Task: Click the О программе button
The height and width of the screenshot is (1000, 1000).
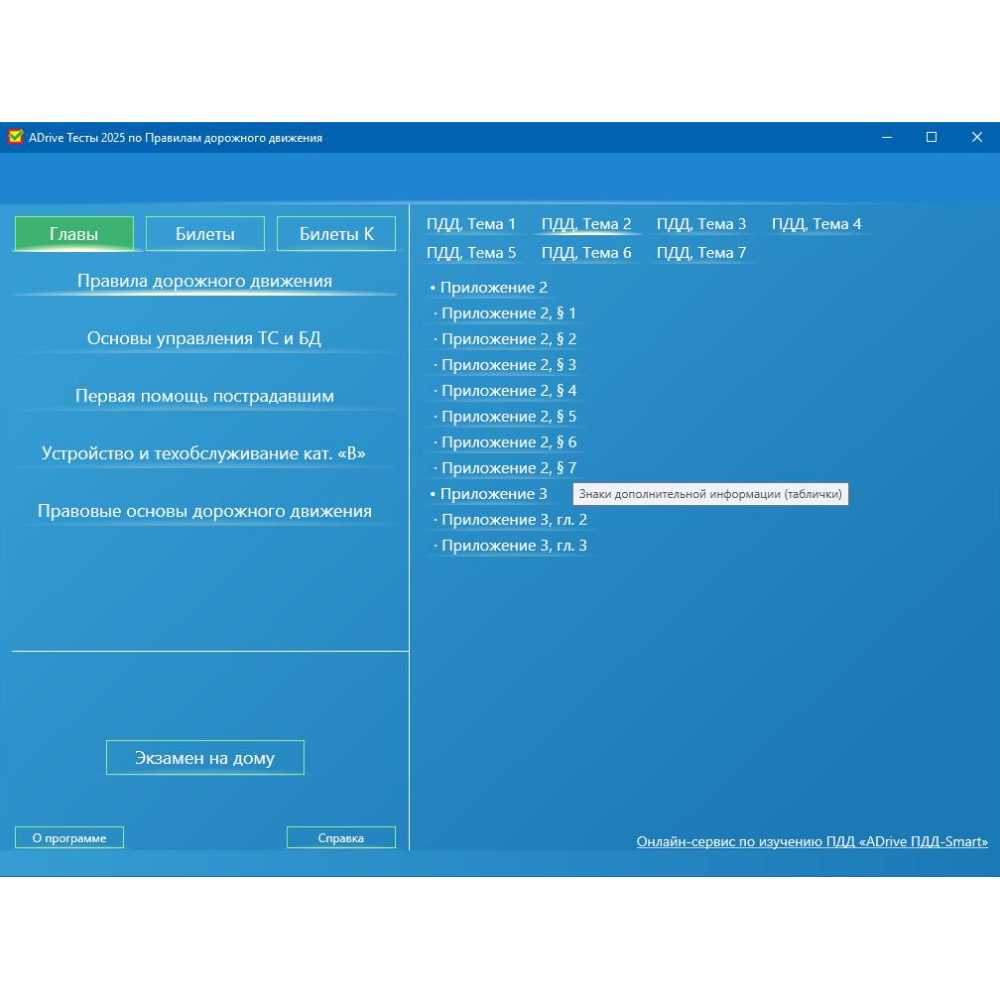Action: point(69,838)
